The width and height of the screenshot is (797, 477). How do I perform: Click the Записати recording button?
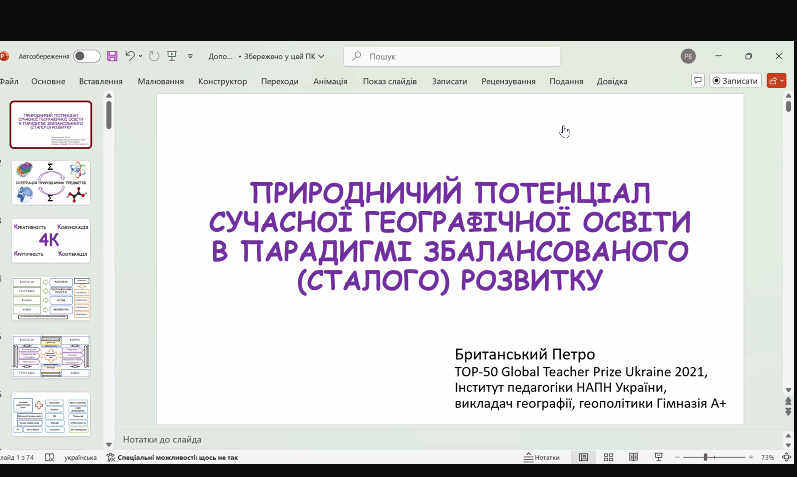[x=736, y=81]
